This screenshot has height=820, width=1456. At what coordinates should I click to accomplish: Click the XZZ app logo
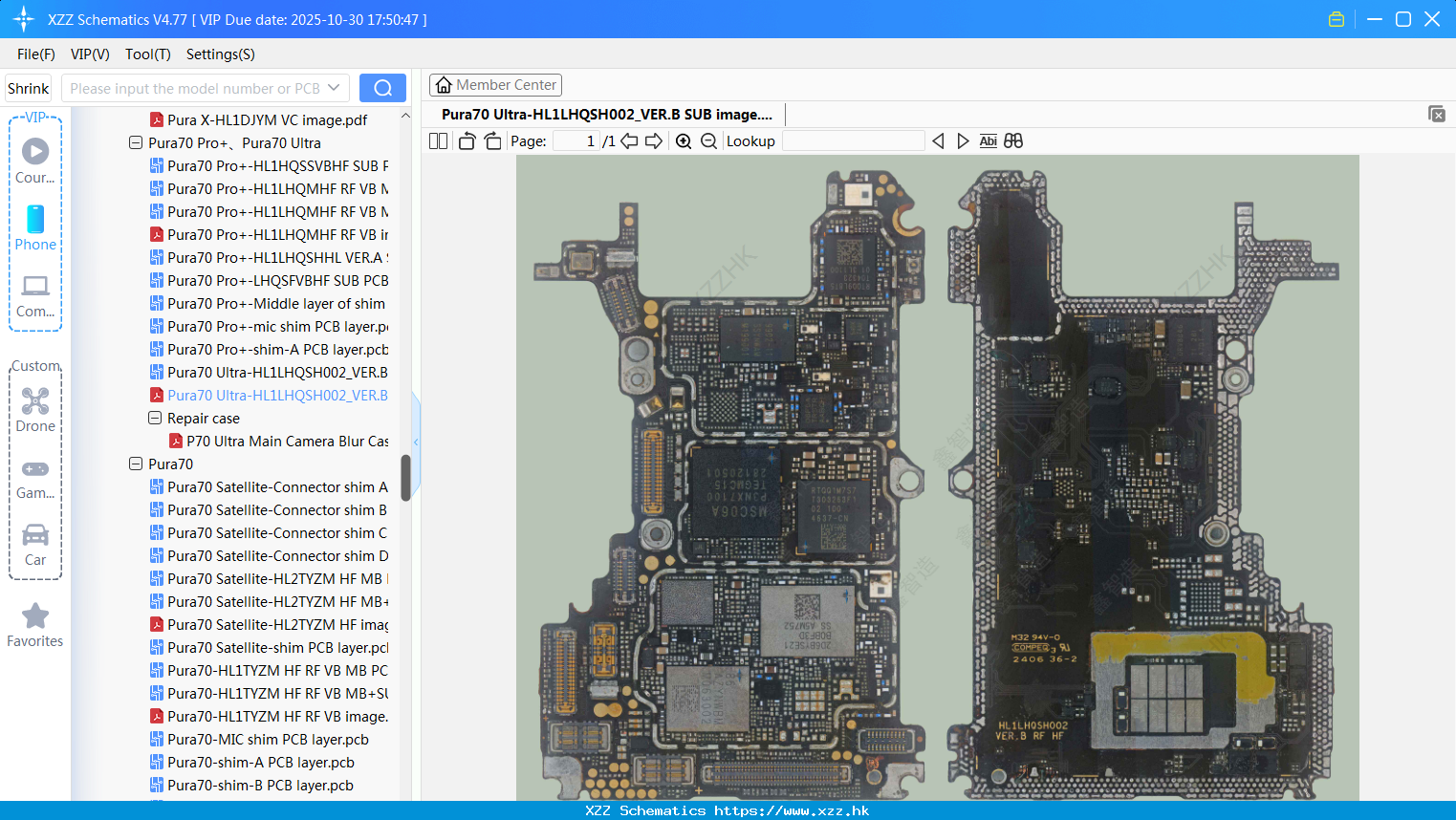point(24,19)
